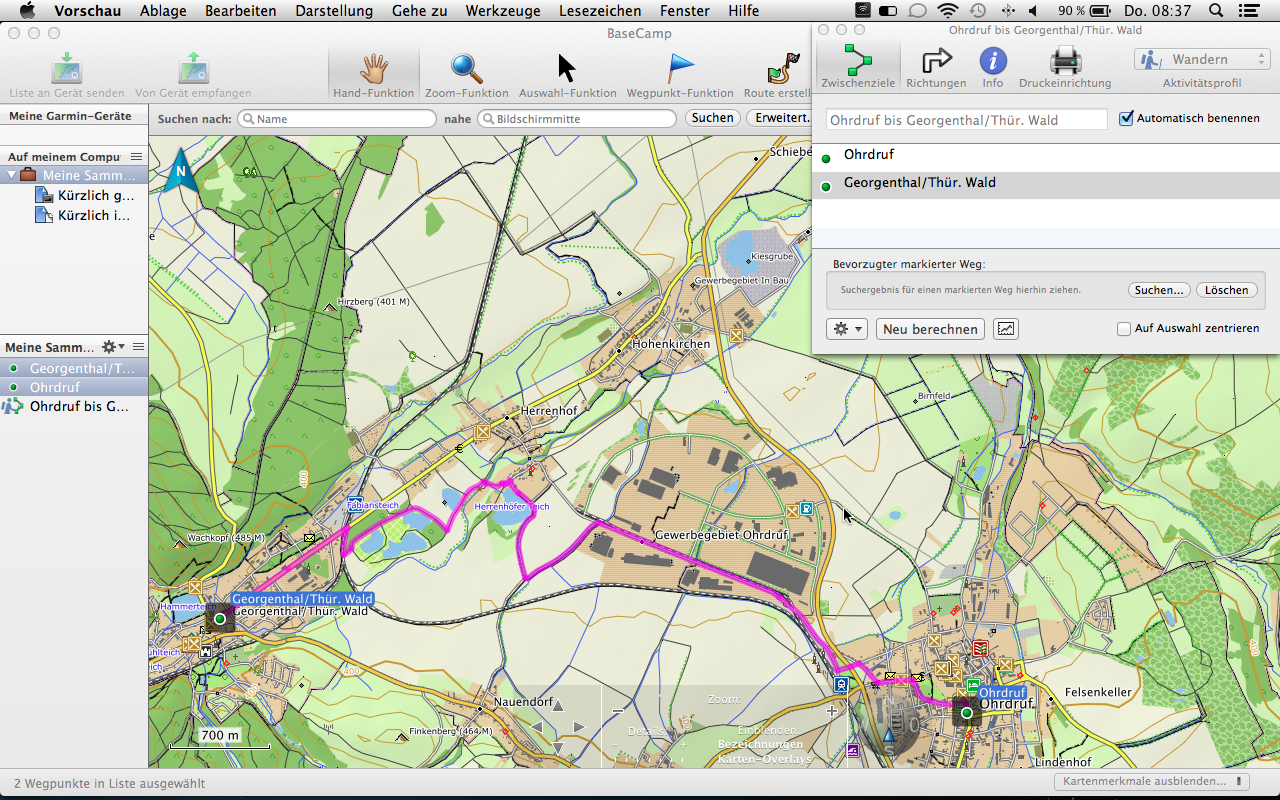Click the elevation graph icon button
The height and width of the screenshot is (800, 1280).
(1005, 329)
